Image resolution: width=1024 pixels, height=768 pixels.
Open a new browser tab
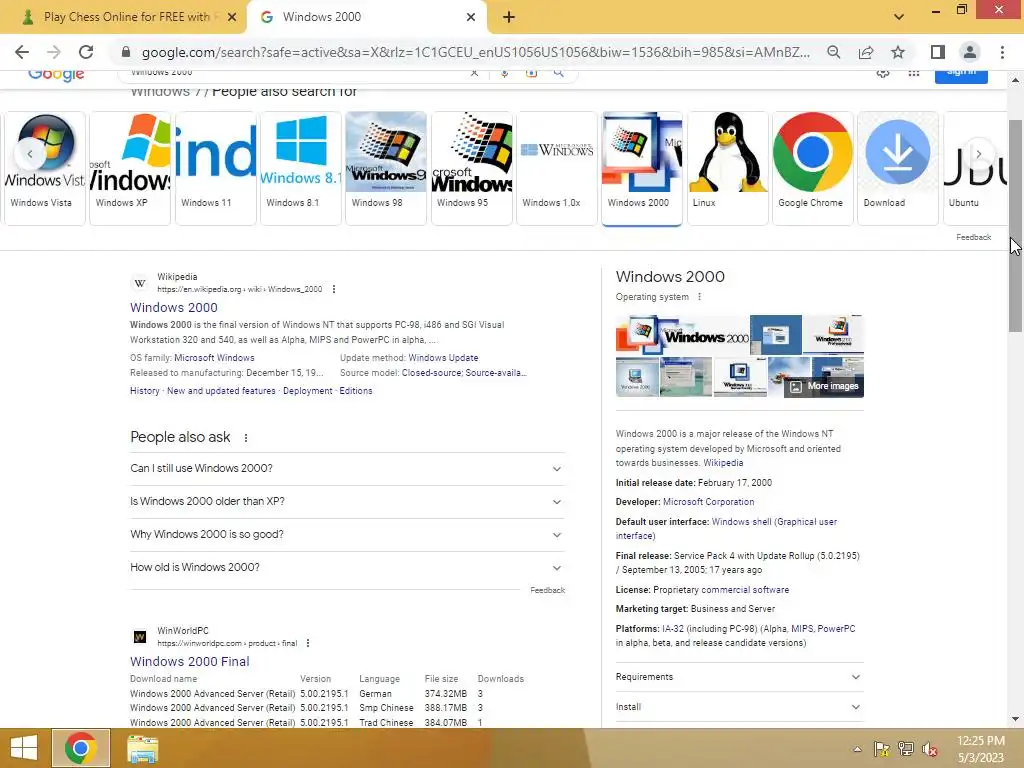coord(509,17)
